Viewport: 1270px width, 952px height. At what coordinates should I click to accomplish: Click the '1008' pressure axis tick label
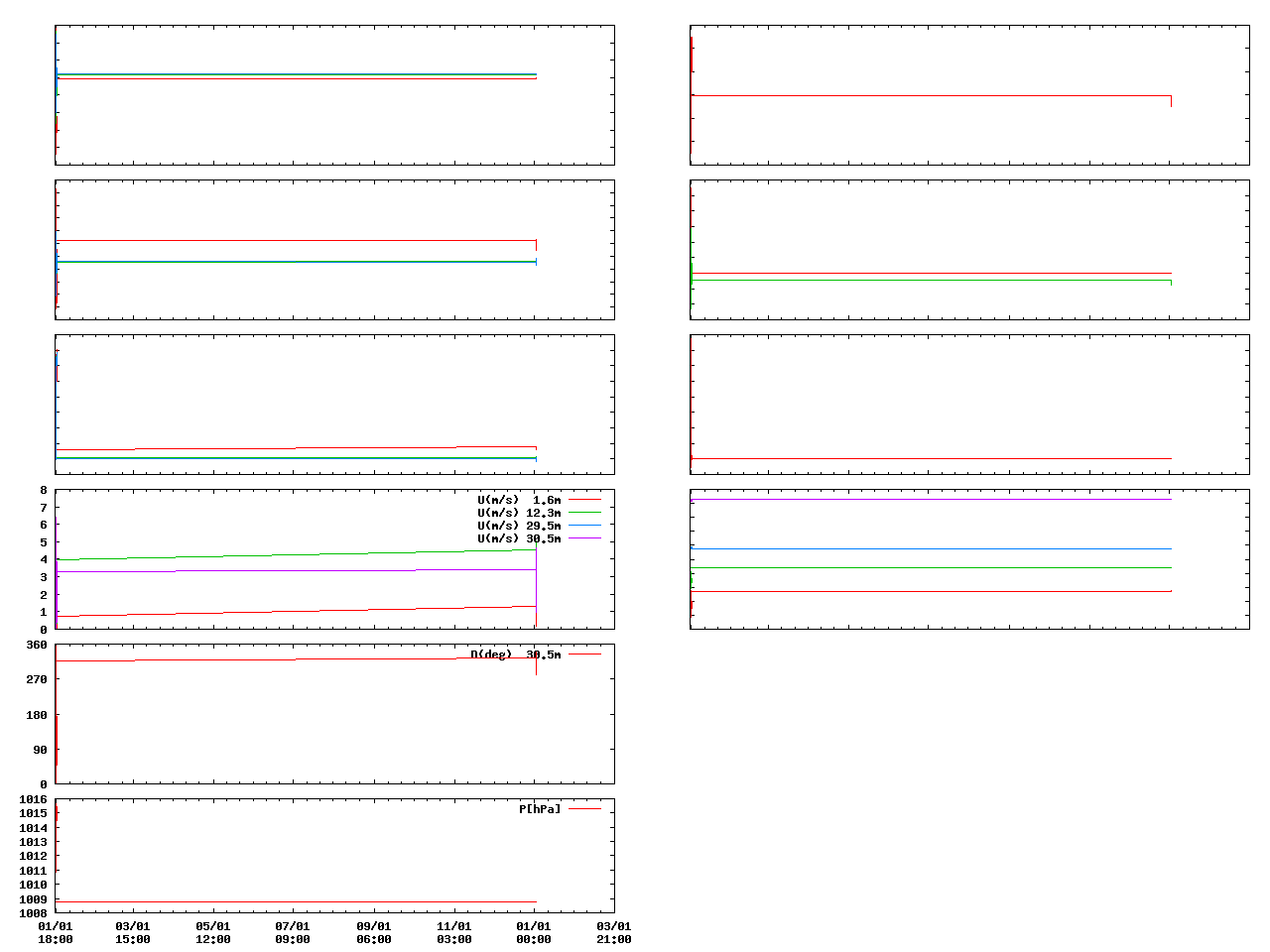pos(34,913)
